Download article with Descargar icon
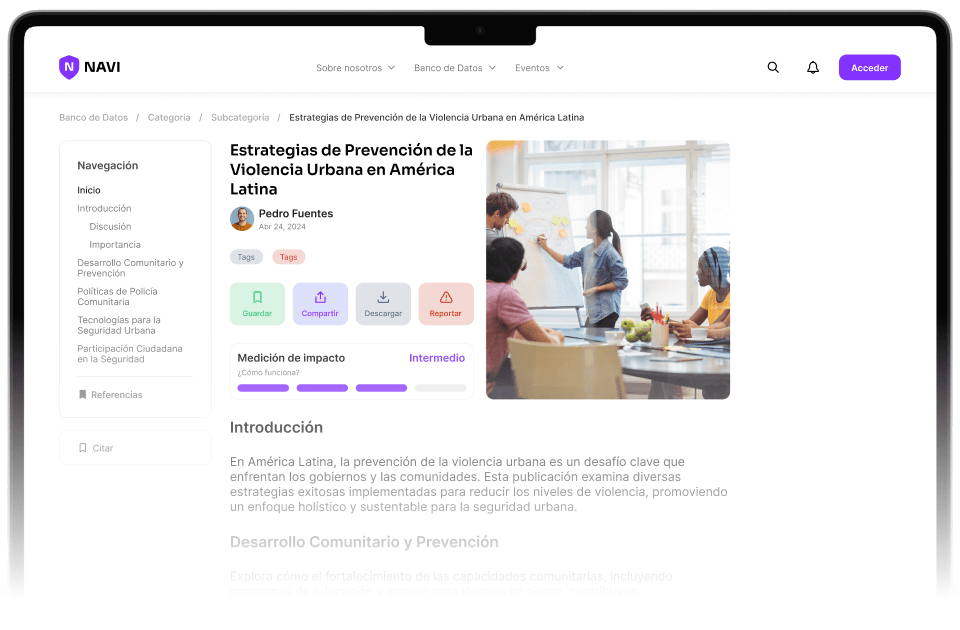Image resolution: width=960 pixels, height=630 pixels. [383, 298]
